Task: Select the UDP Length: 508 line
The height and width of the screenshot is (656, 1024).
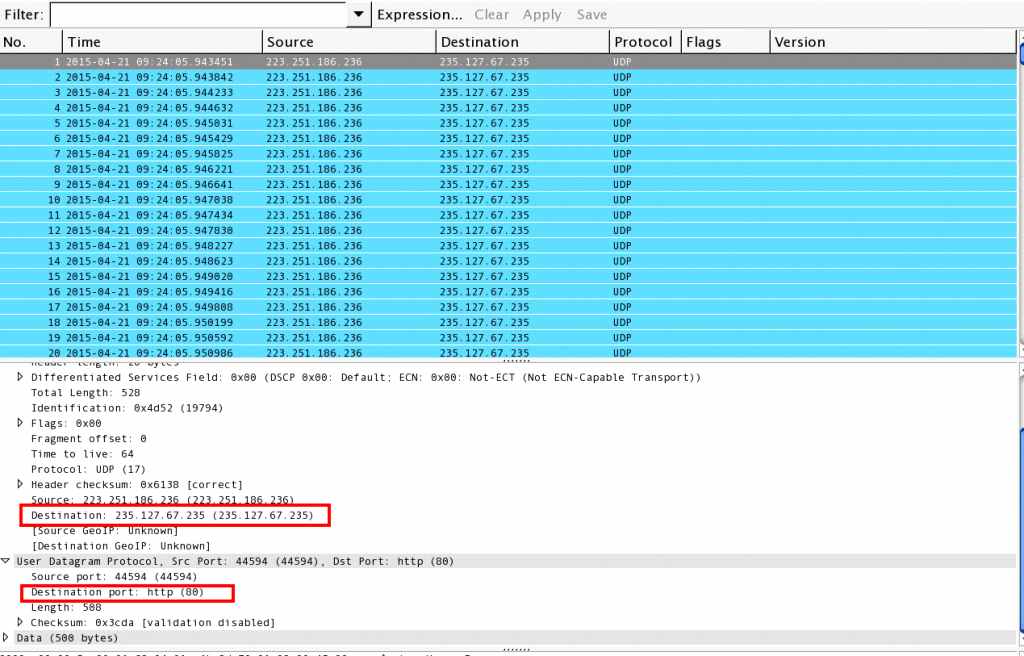Action: pos(66,607)
